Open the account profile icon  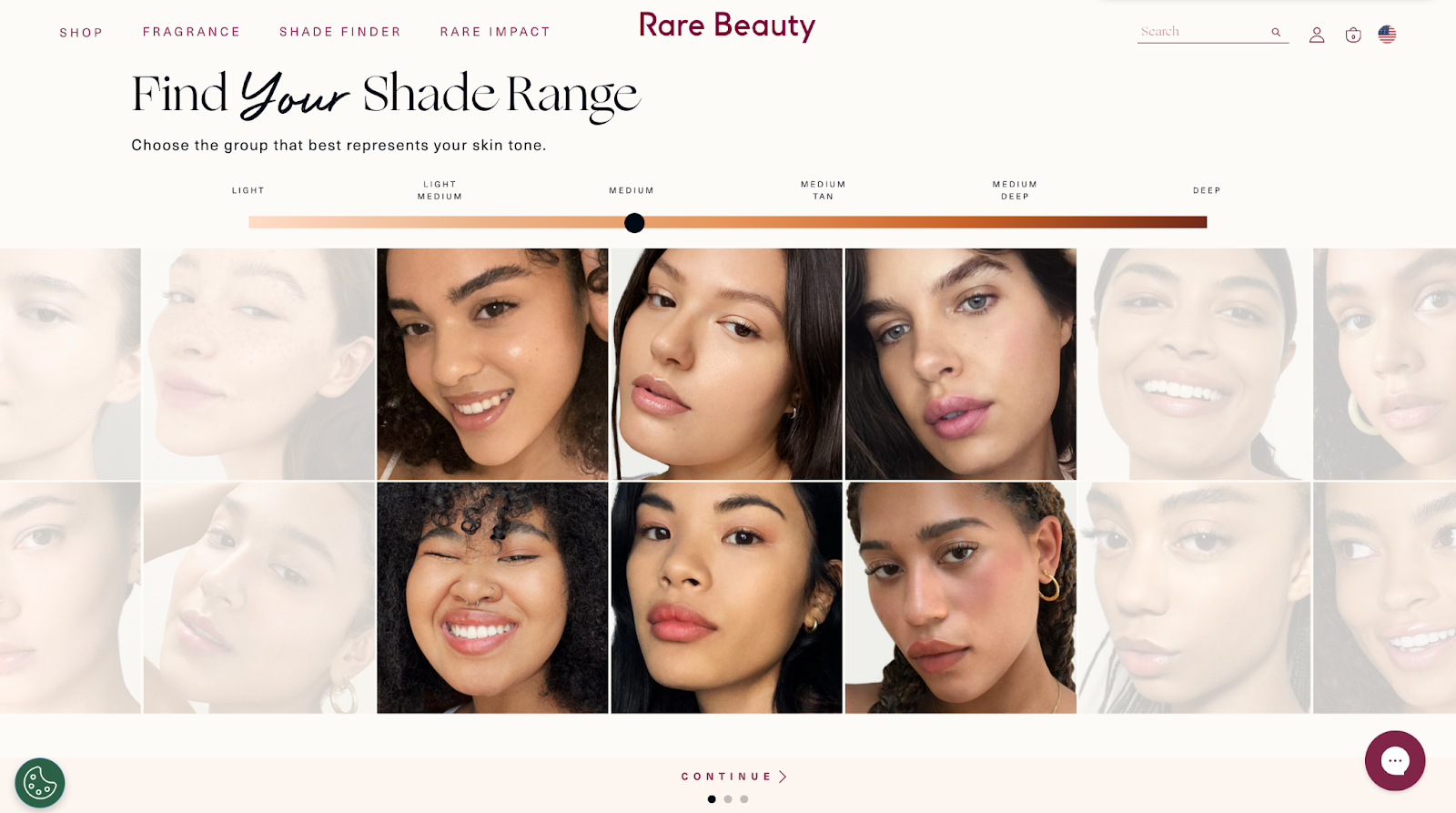[x=1317, y=35]
